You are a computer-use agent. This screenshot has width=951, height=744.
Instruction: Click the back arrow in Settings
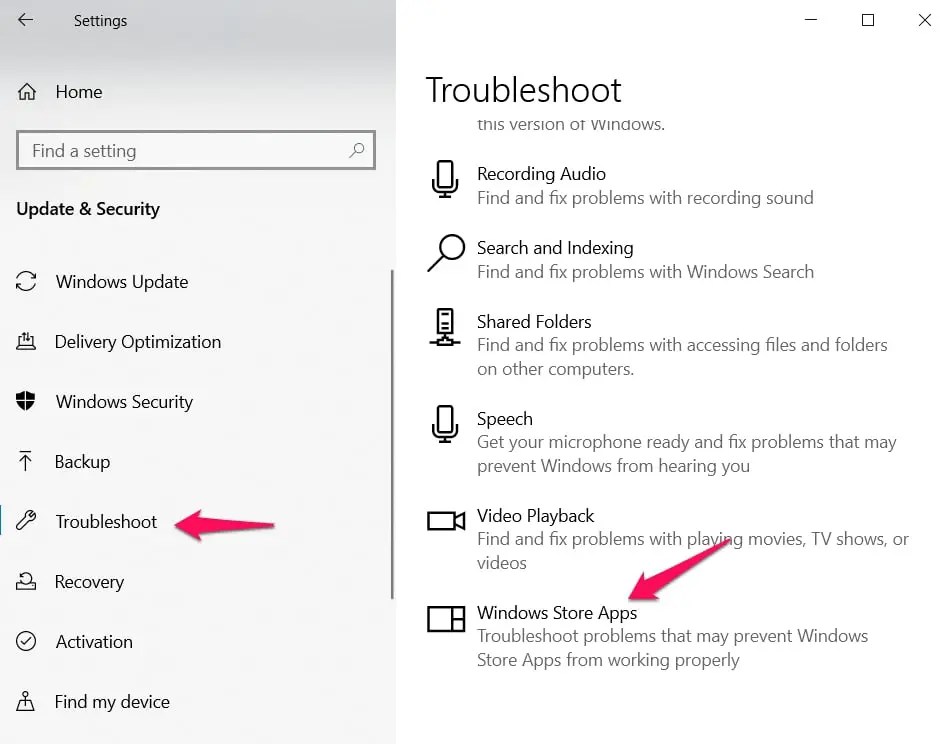tap(25, 20)
